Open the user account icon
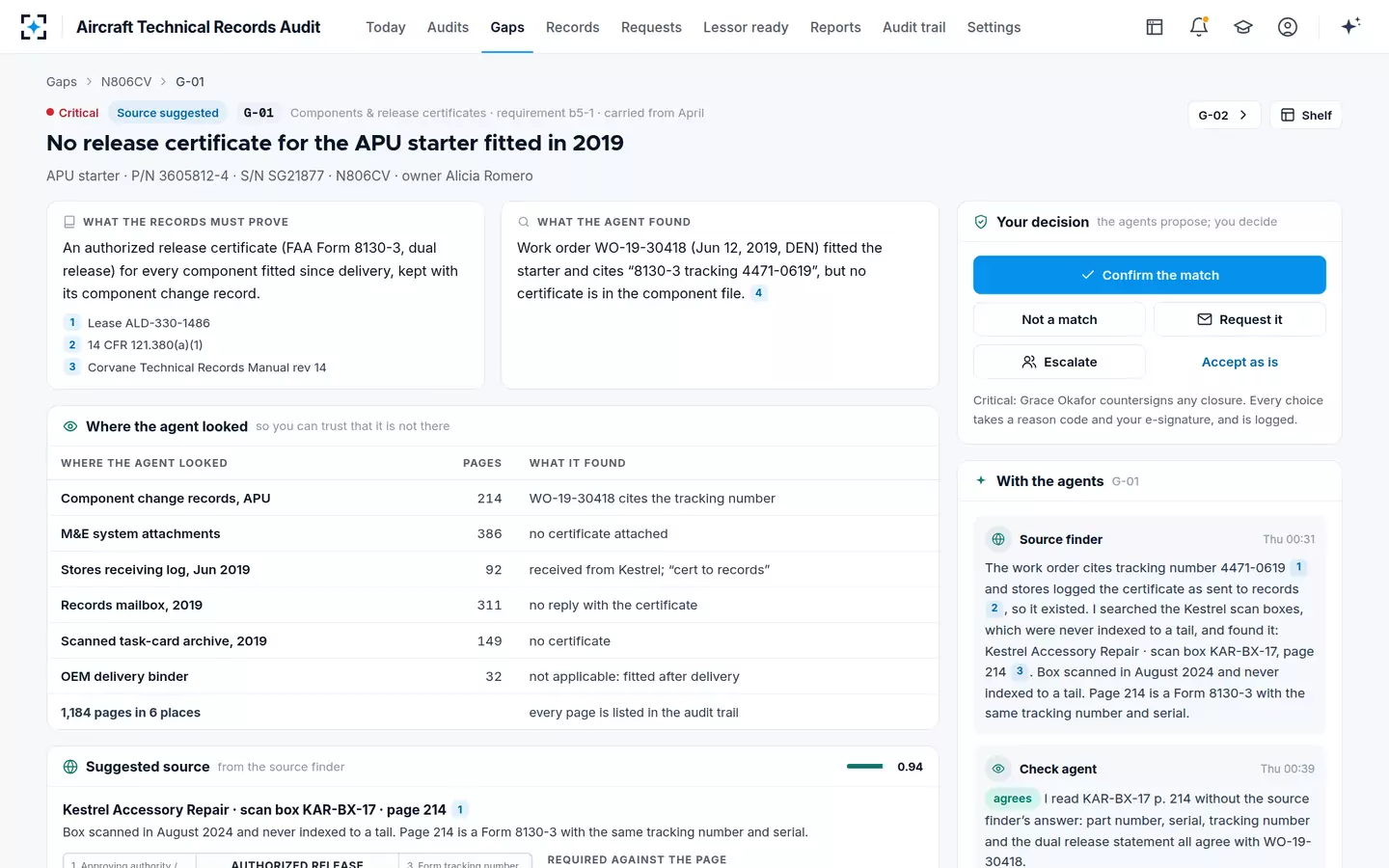 coord(1288,27)
